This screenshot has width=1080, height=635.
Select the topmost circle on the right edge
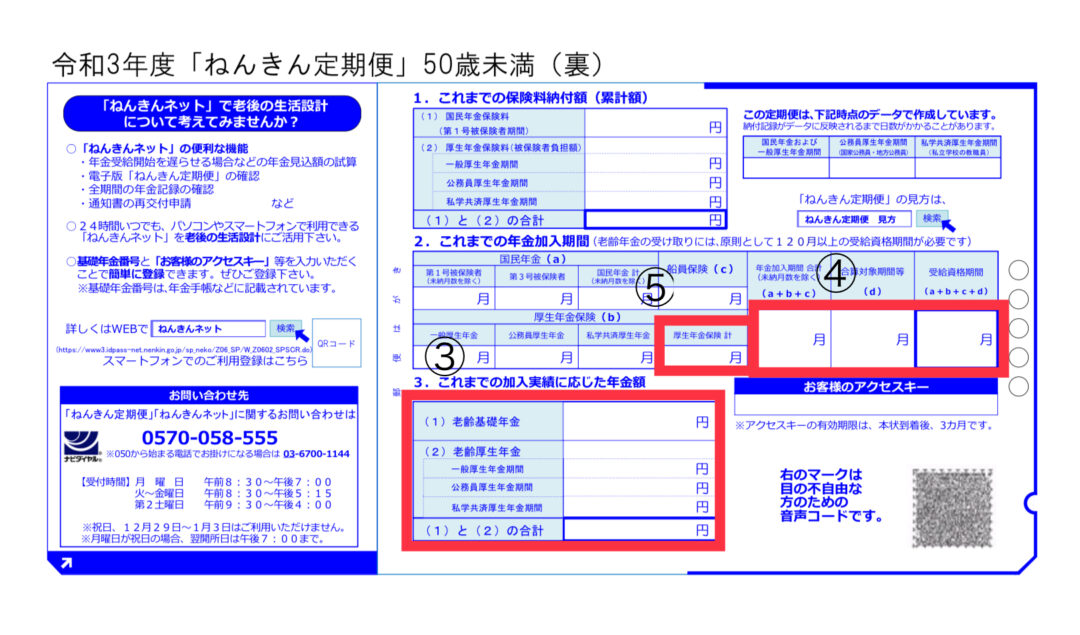click(1018, 269)
